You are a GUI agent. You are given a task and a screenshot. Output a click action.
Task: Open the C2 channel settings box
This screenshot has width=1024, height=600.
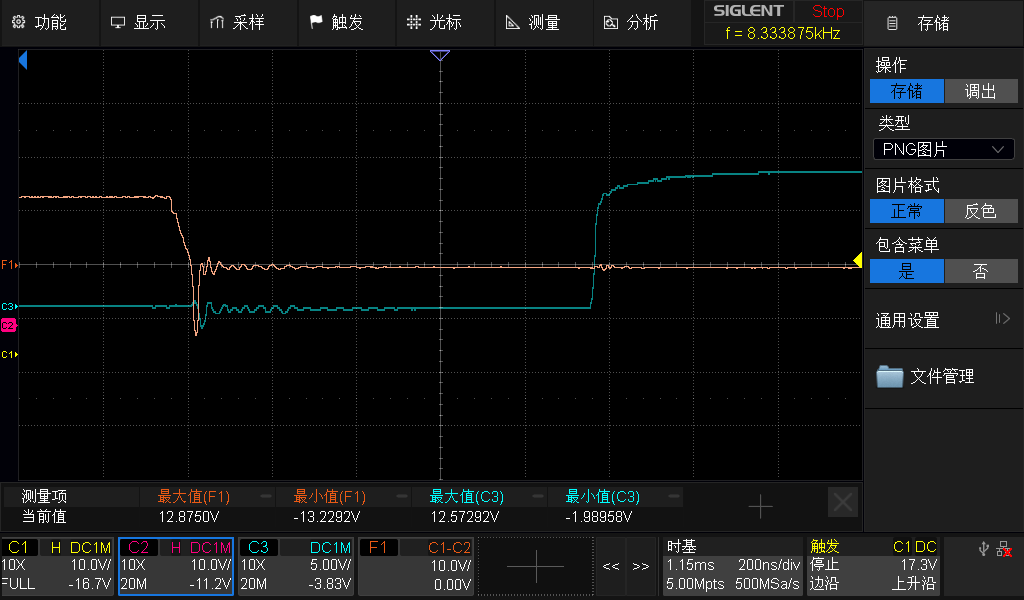(x=176, y=566)
